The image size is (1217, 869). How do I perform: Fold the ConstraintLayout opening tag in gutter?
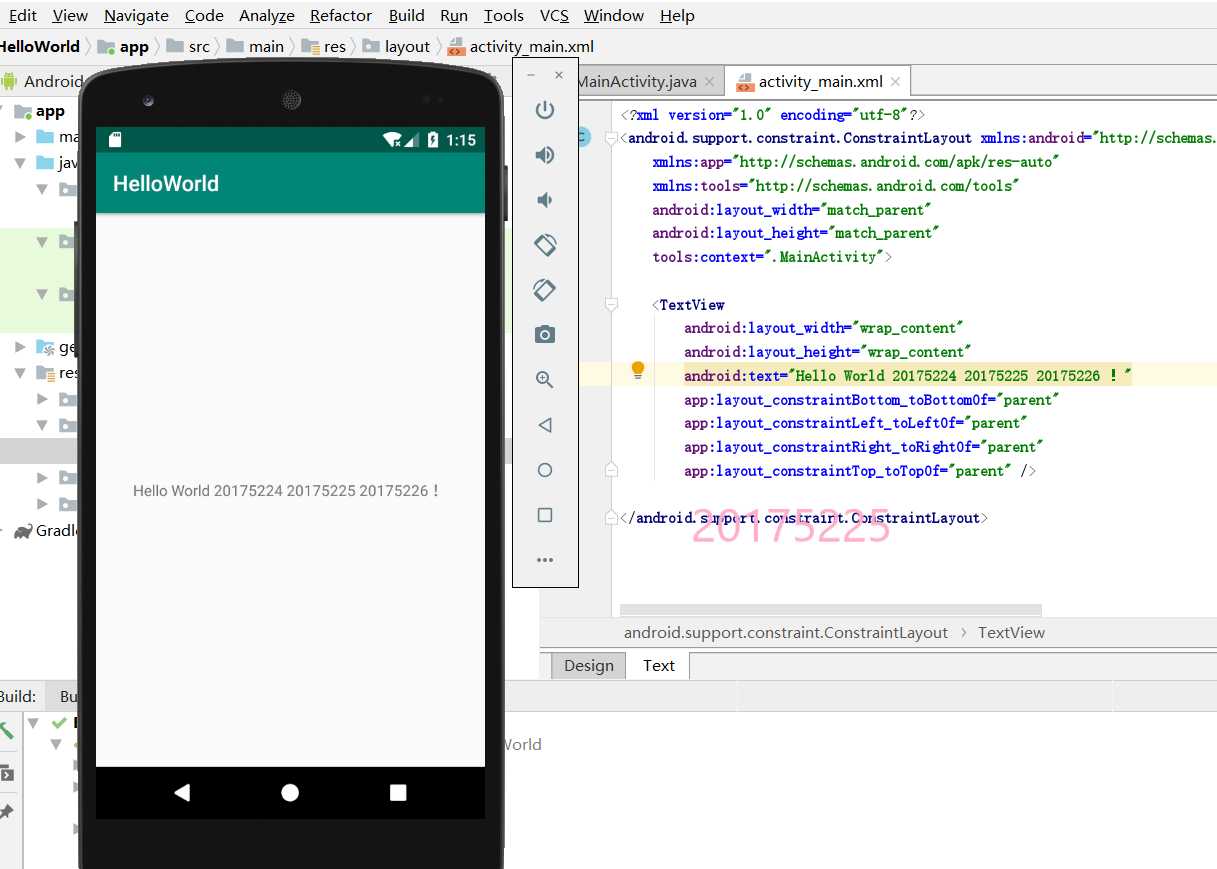point(611,139)
